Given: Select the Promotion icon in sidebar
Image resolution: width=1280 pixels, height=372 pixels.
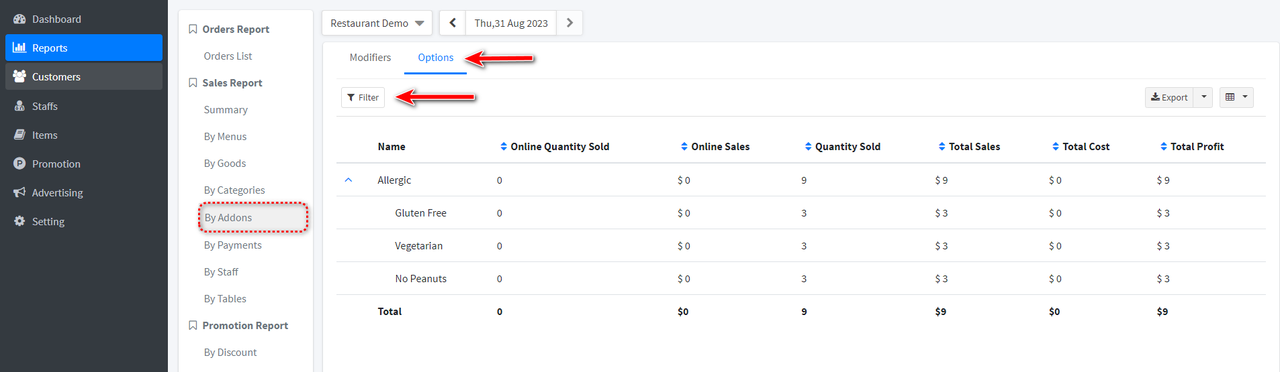Looking at the screenshot, I should [x=20, y=164].
